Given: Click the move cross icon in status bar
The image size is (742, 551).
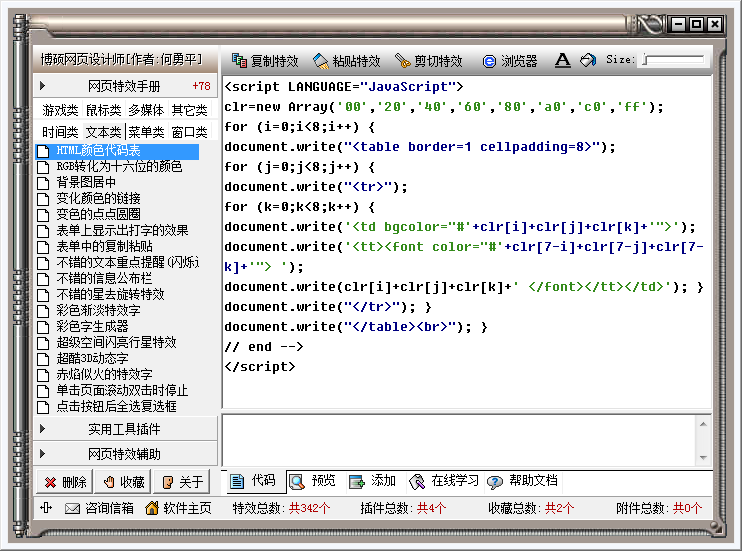Looking at the screenshot, I should tap(46, 508).
